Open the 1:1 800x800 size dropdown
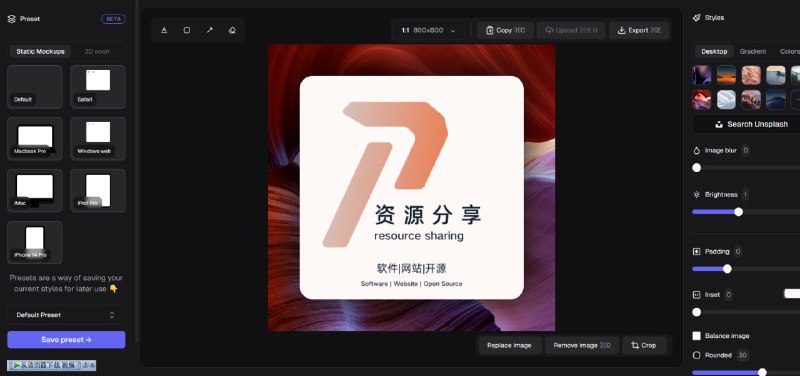800x376 pixels. point(428,30)
